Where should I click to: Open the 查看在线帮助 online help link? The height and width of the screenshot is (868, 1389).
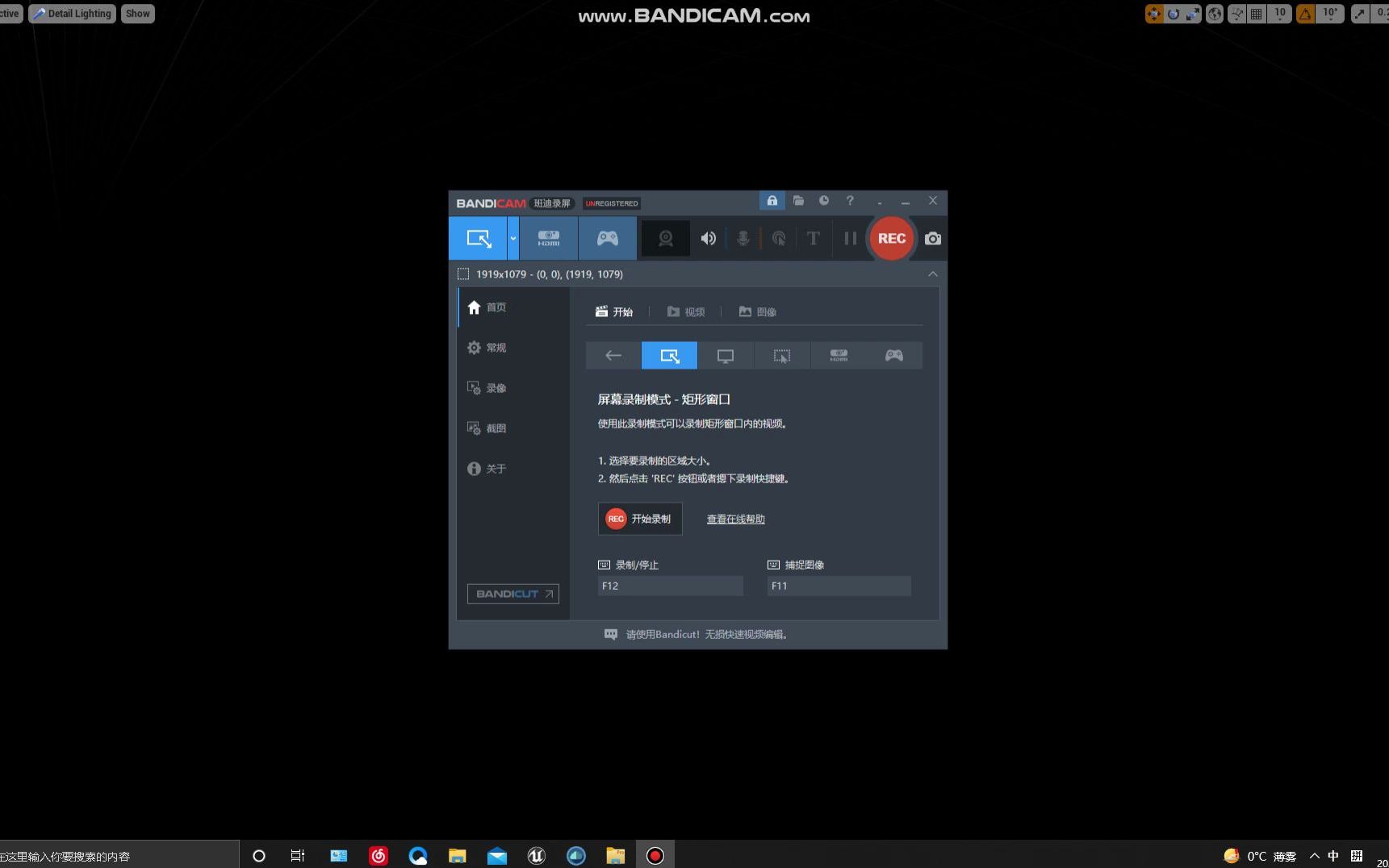[735, 519]
